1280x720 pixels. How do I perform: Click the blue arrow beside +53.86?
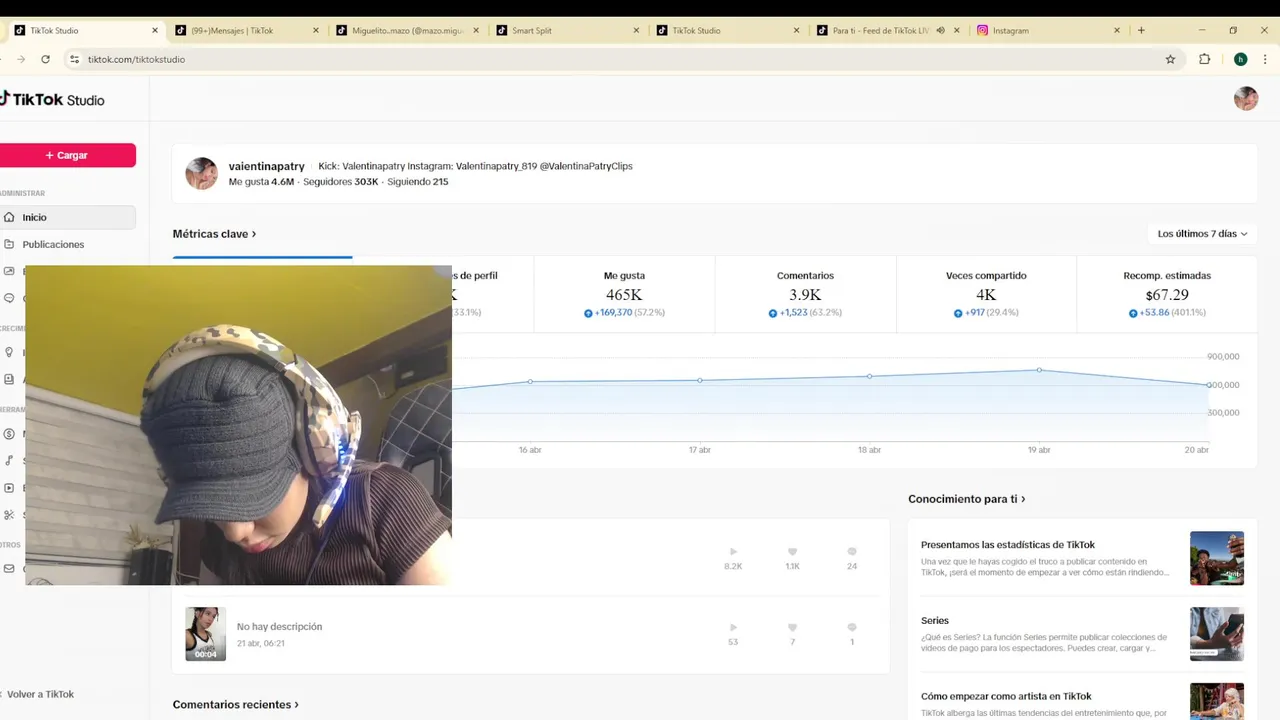1133,313
